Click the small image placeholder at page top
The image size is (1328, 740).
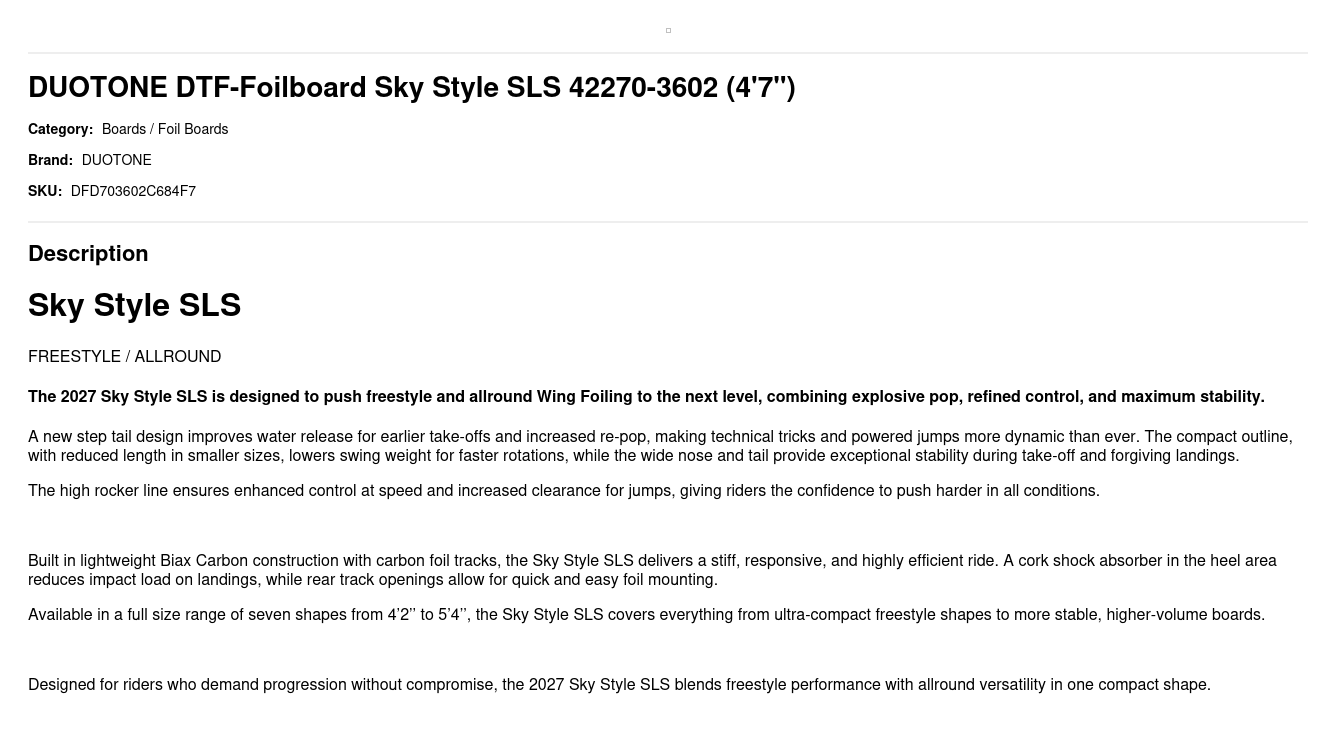[x=668, y=30]
